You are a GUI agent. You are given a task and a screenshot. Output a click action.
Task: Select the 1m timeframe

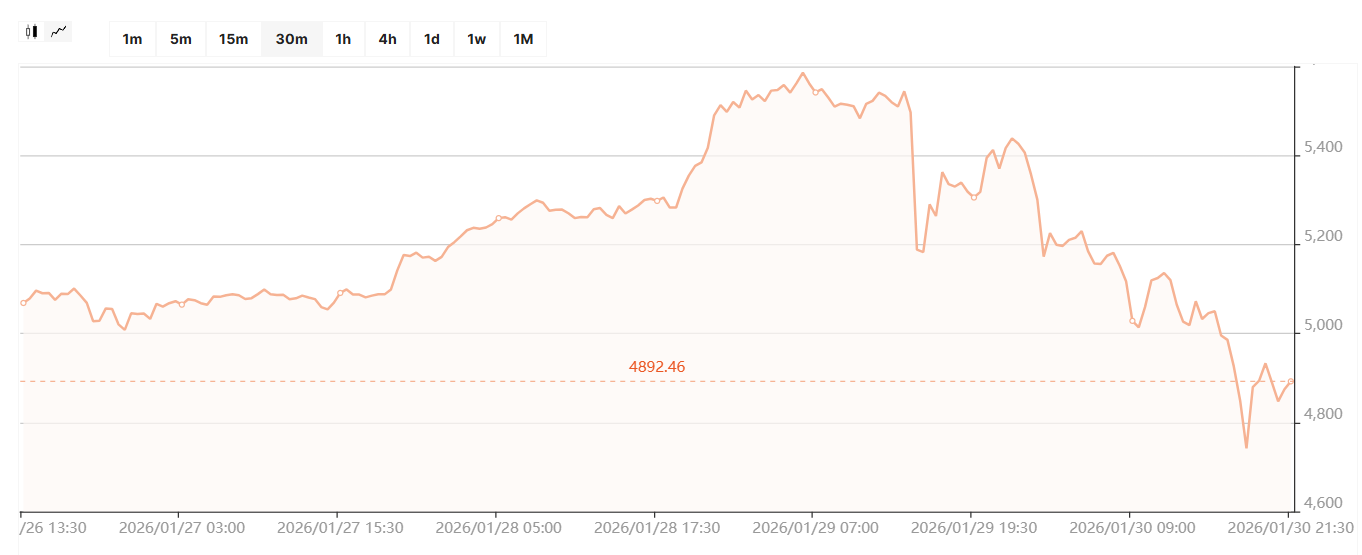132,39
